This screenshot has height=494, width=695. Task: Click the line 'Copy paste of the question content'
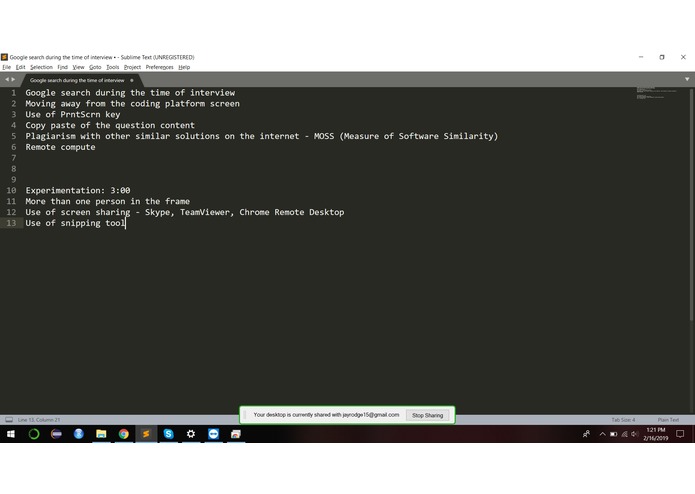pos(110,125)
